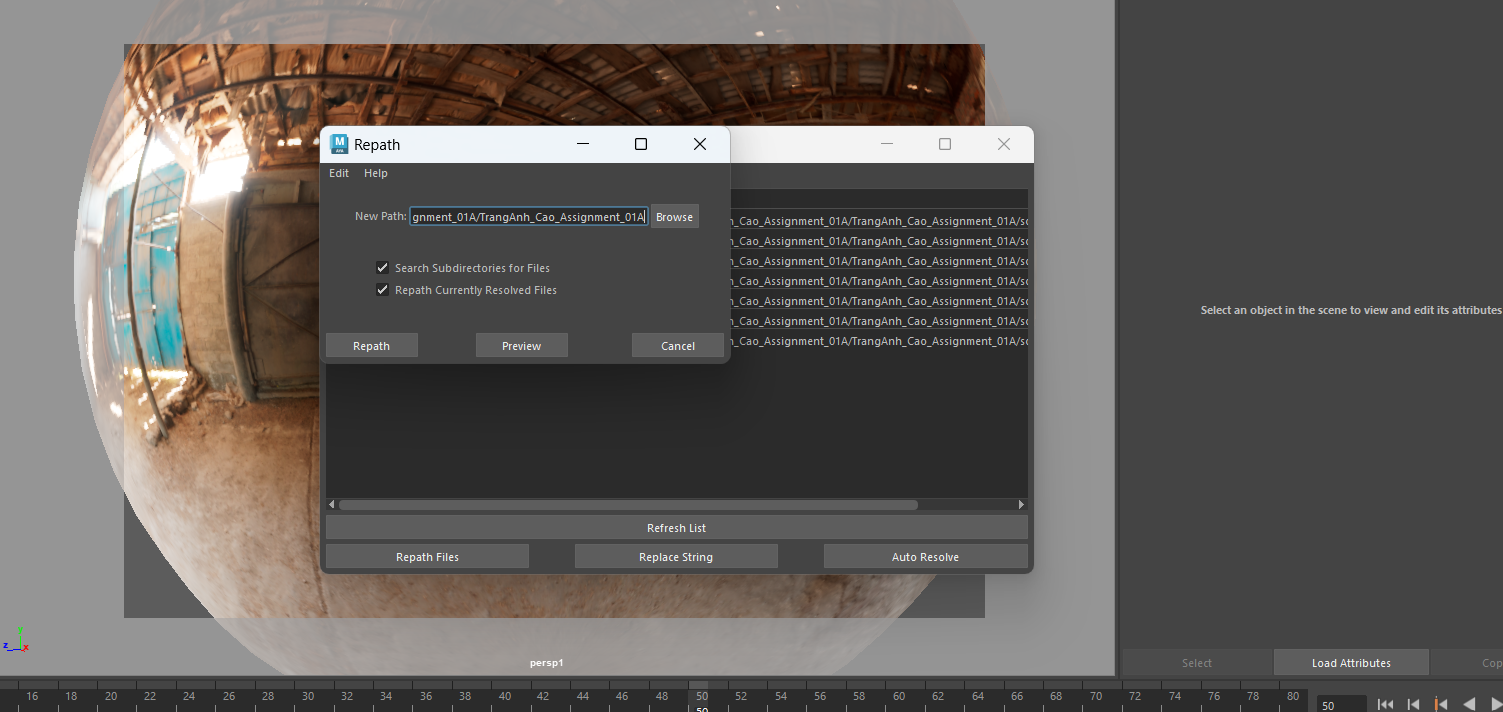
Task: Click Load Attributes in the Attribute Editor
Action: [1351, 663]
